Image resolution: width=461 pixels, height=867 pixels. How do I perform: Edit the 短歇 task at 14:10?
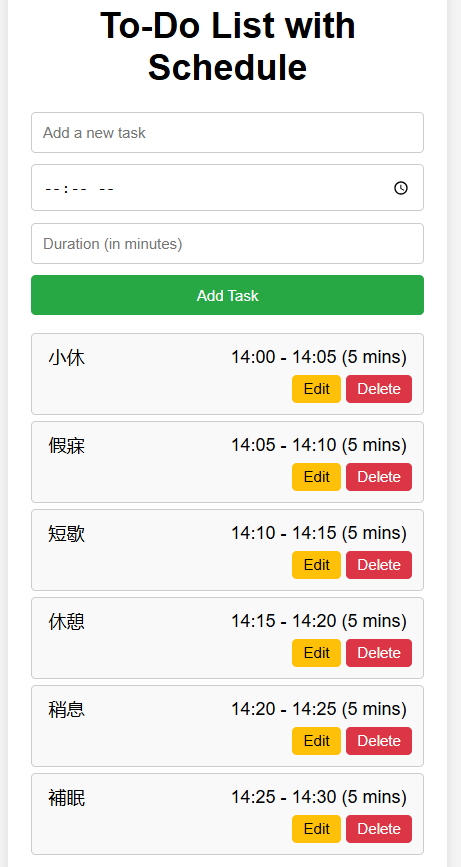[316, 565]
